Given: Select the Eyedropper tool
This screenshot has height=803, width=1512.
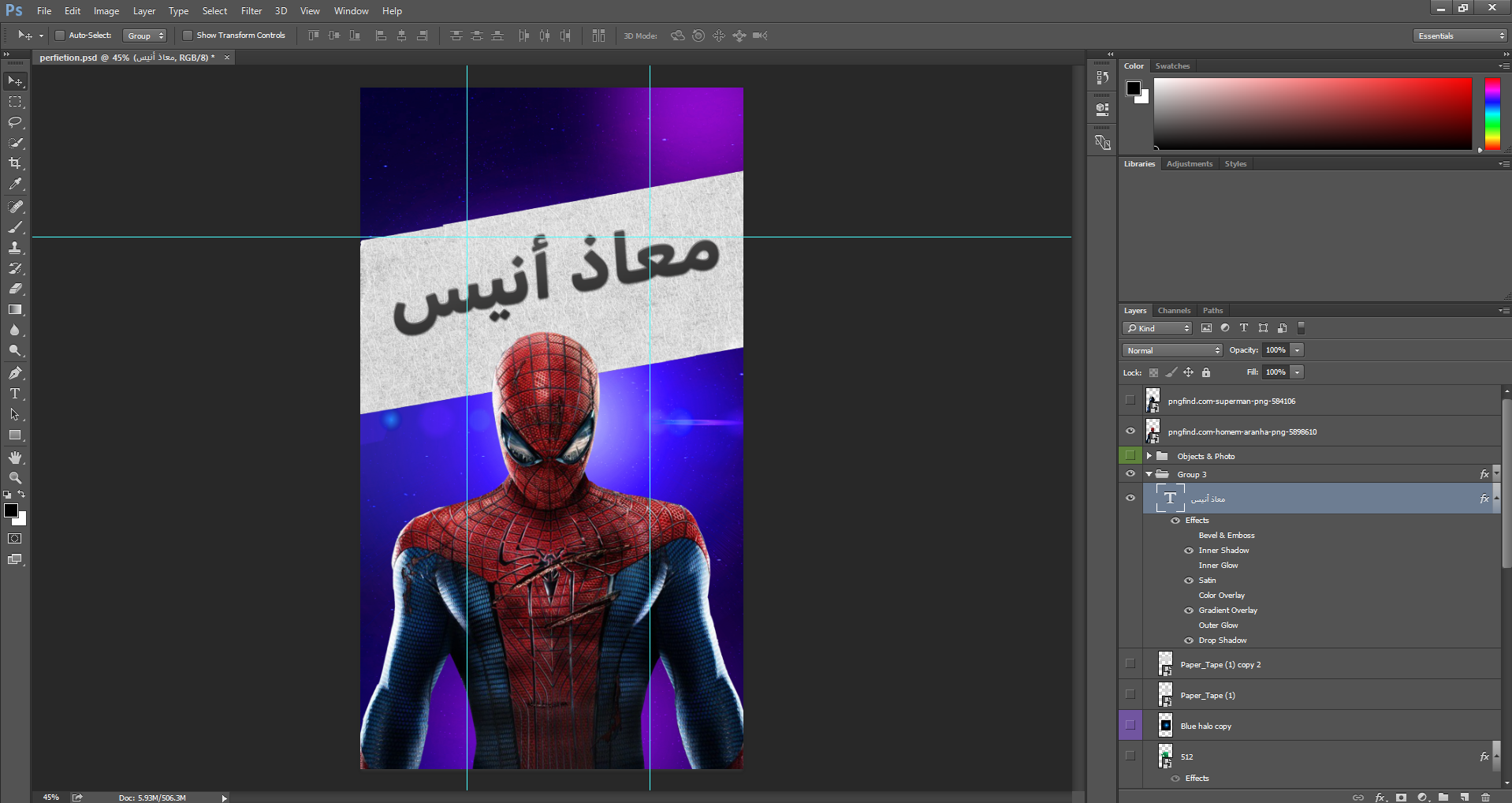Looking at the screenshot, I should tap(15, 184).
